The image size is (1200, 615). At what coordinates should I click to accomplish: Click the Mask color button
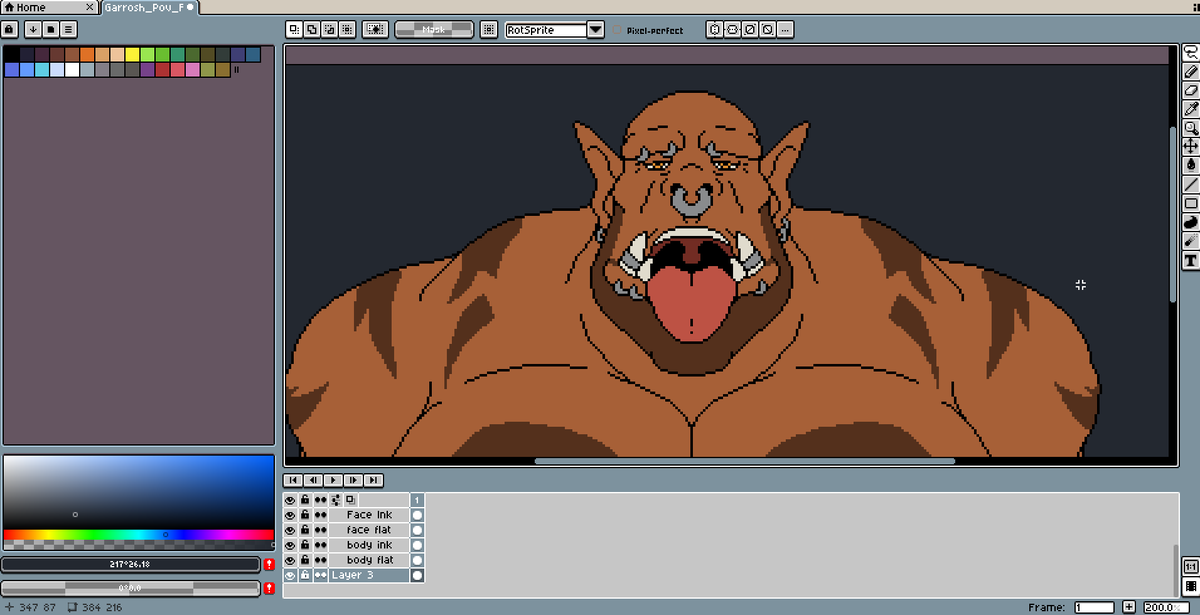click(x=434, y=30)
